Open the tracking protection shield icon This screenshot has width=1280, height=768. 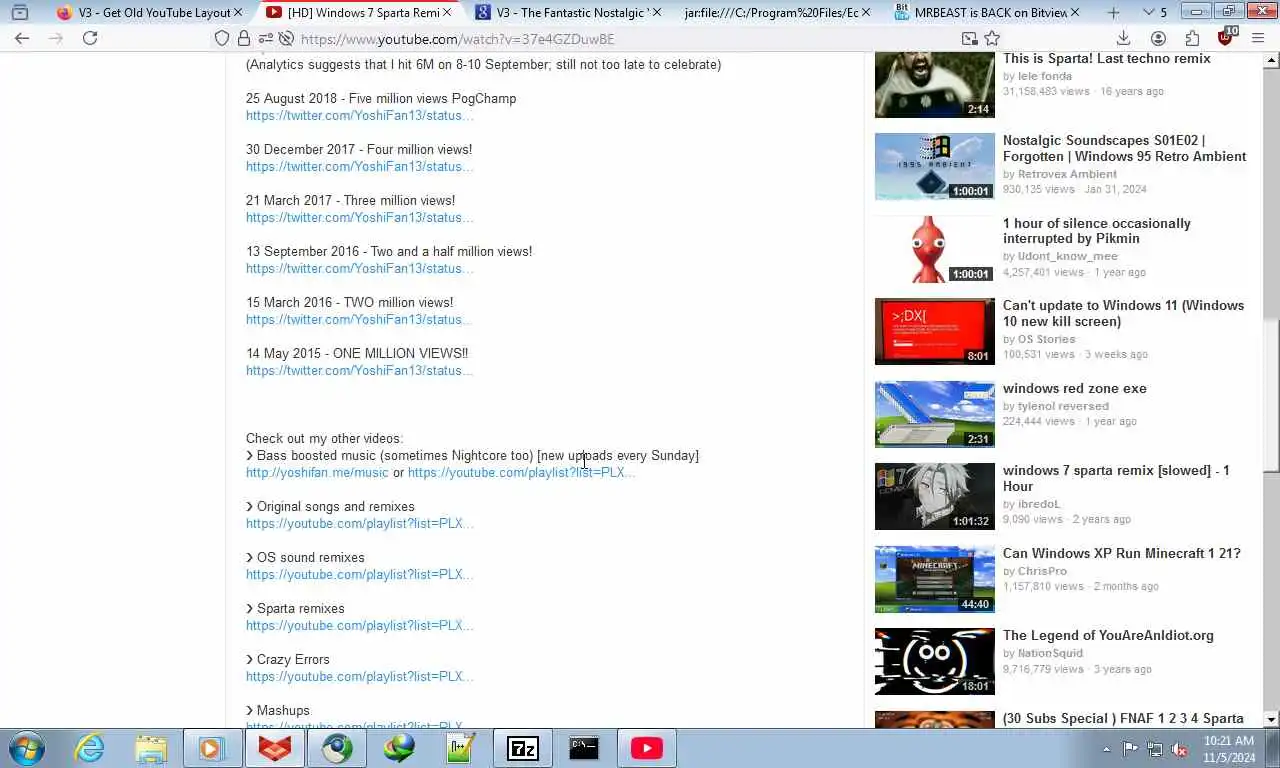tap(222, 38)
